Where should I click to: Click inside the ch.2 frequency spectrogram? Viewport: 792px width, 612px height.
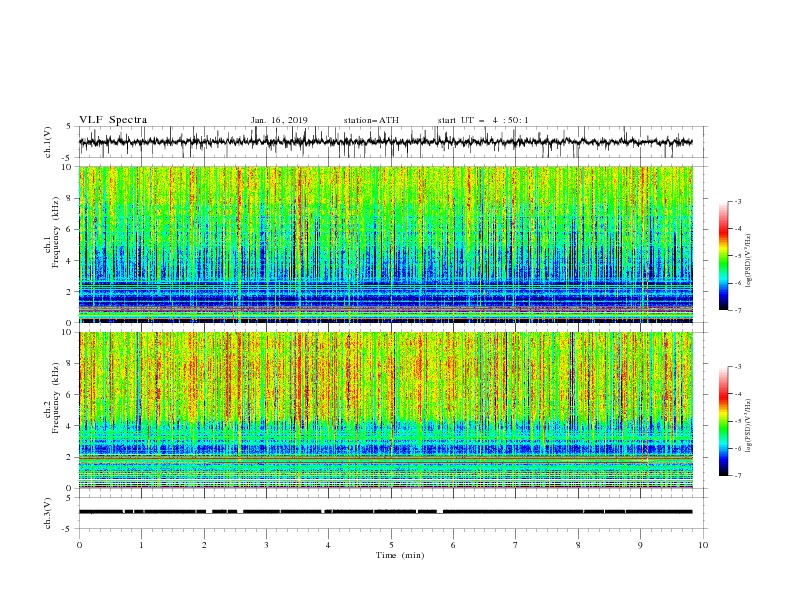point(386,410)
